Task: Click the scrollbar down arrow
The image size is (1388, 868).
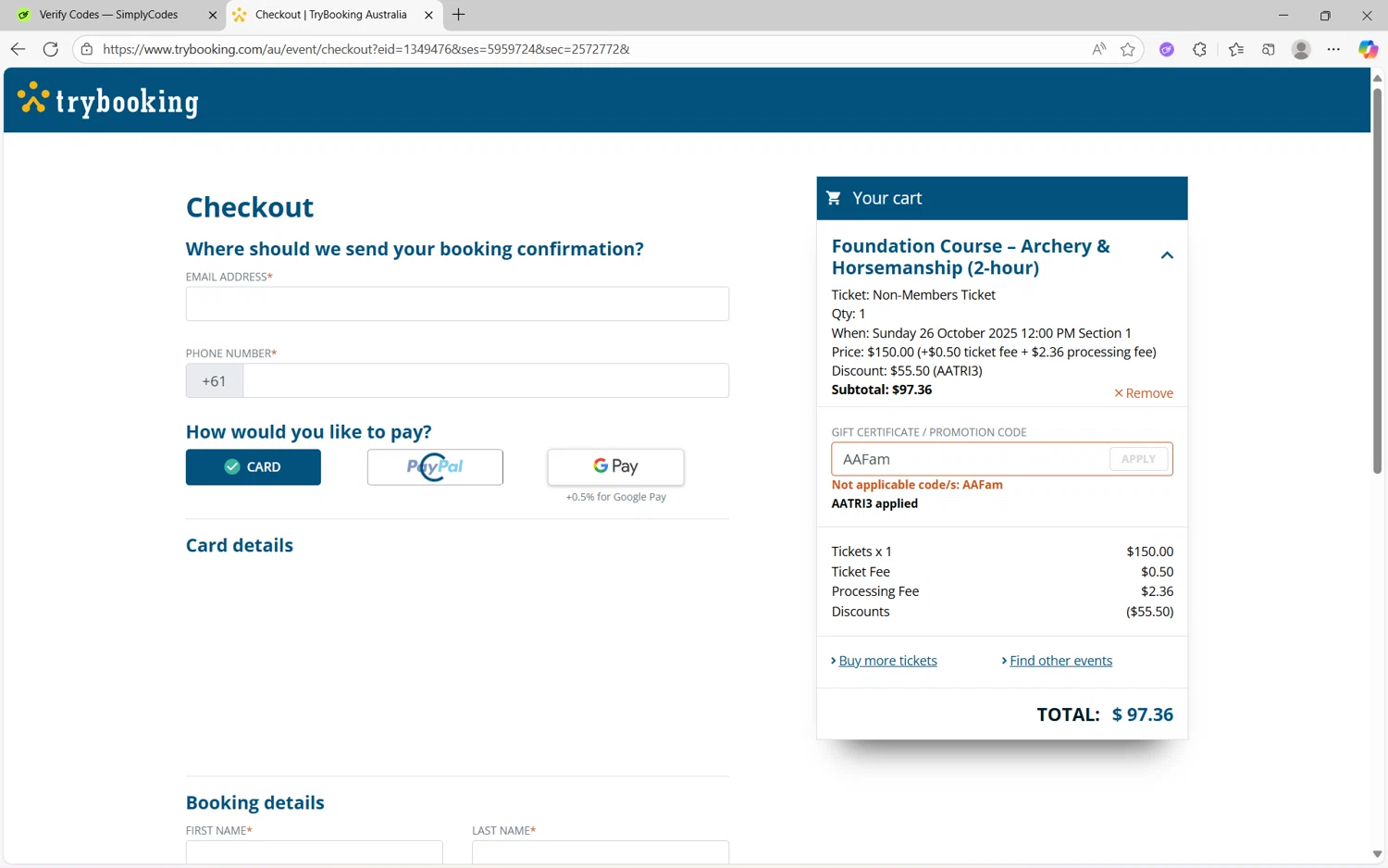Action: (1377, 854)
